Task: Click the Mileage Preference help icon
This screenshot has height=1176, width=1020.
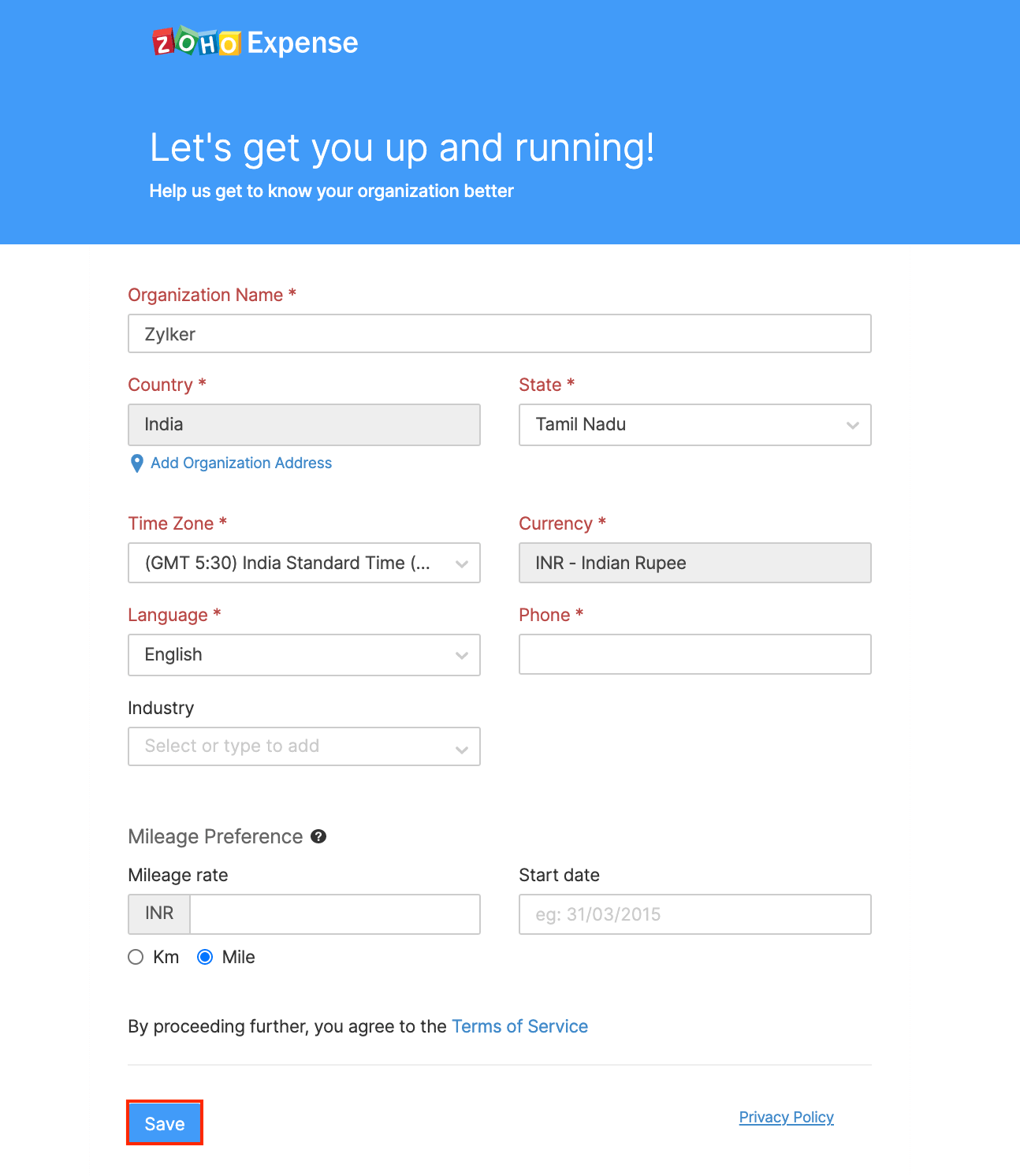Action: point(318,836)
